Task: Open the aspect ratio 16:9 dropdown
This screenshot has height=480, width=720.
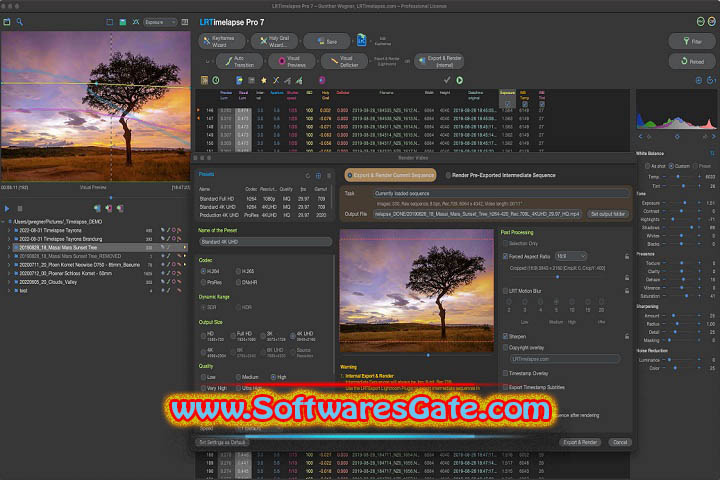Action: [x=570, y=256]
